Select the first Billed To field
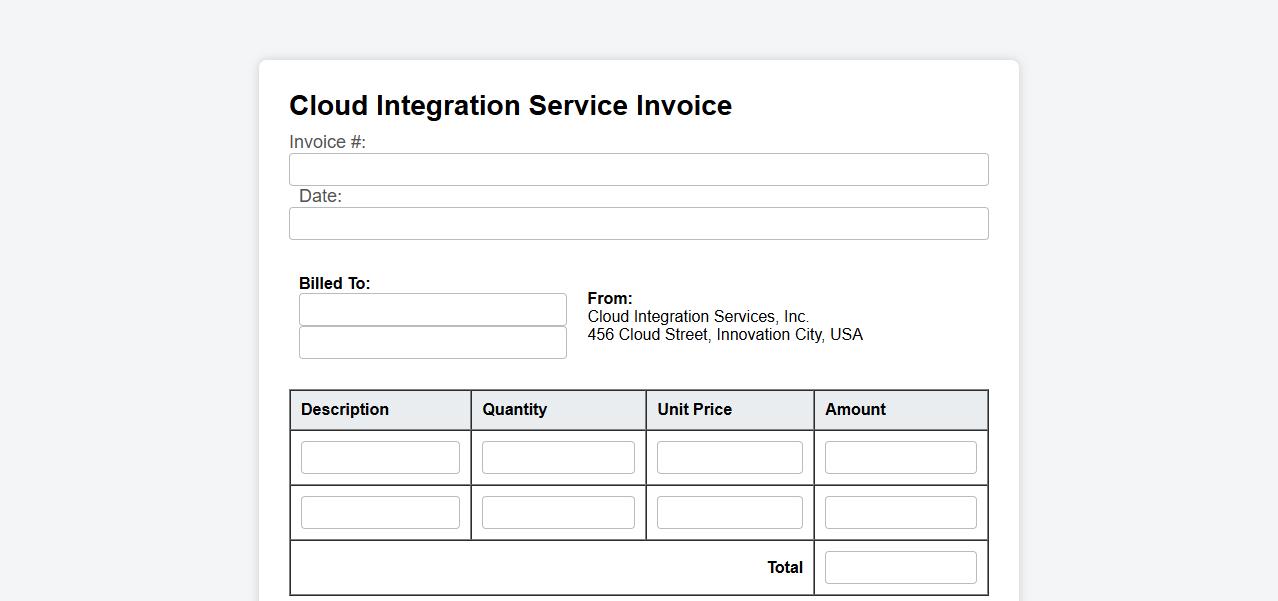The image size is (1278, 601). tap(432, 310)
